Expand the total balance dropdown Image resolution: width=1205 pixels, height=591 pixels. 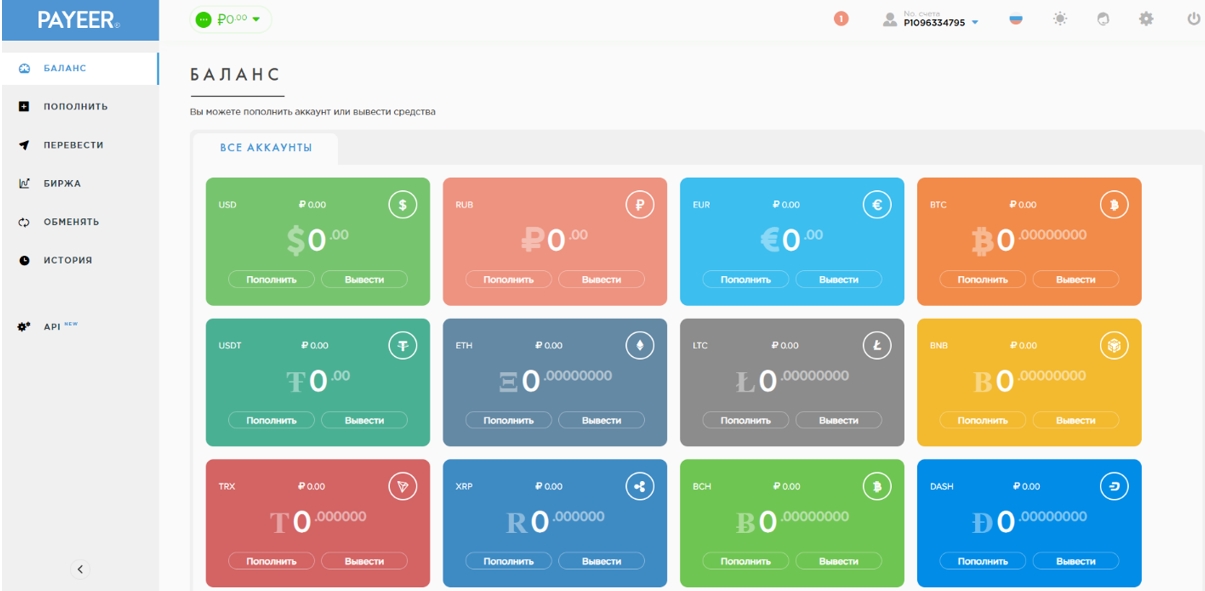[230, 19]
